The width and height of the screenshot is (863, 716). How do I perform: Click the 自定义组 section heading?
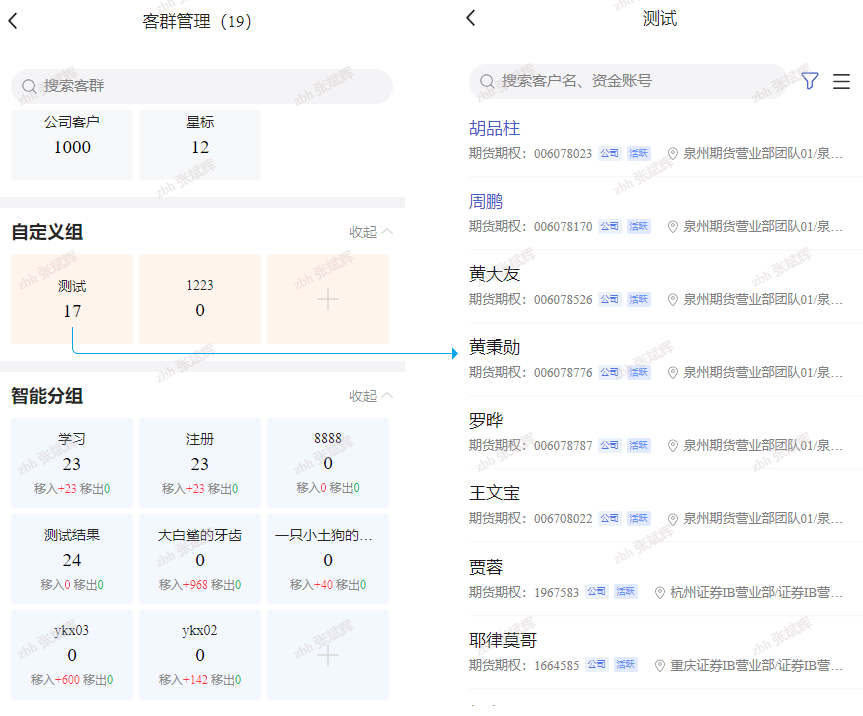coord(47,232)
